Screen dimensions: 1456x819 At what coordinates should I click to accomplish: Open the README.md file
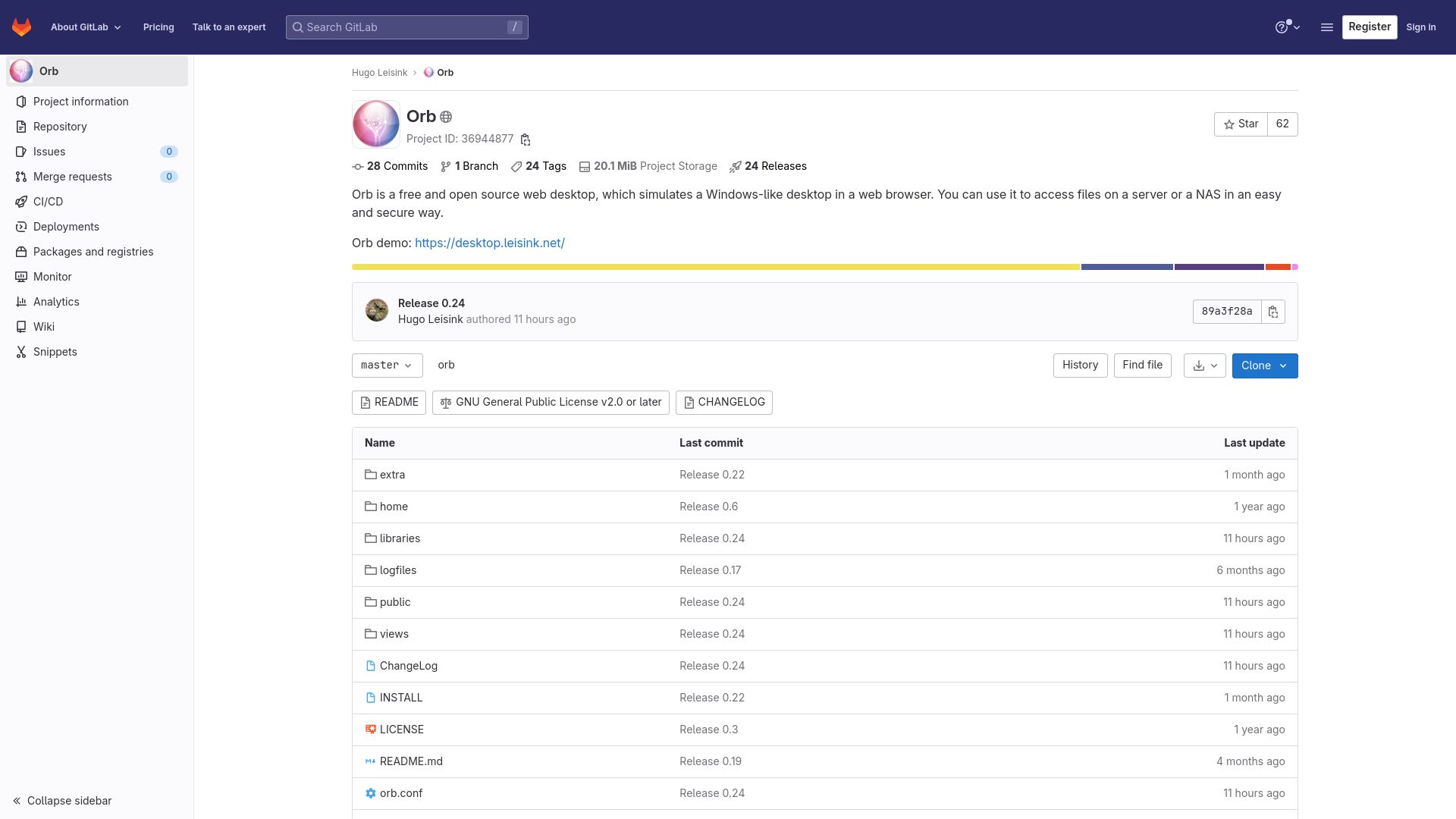click(x=411, y=761)
